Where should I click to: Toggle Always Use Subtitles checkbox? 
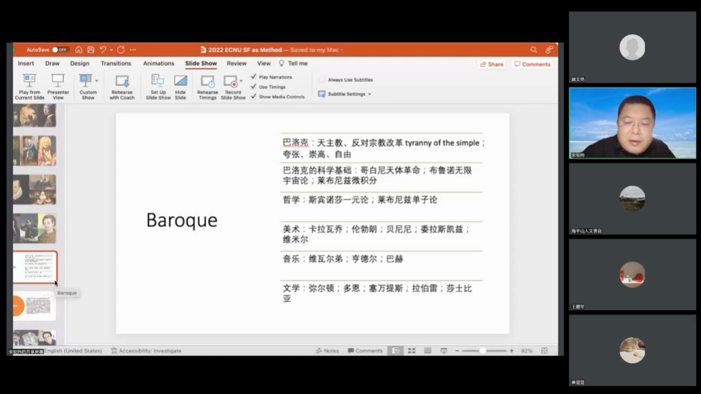click(x=321, y=80)
